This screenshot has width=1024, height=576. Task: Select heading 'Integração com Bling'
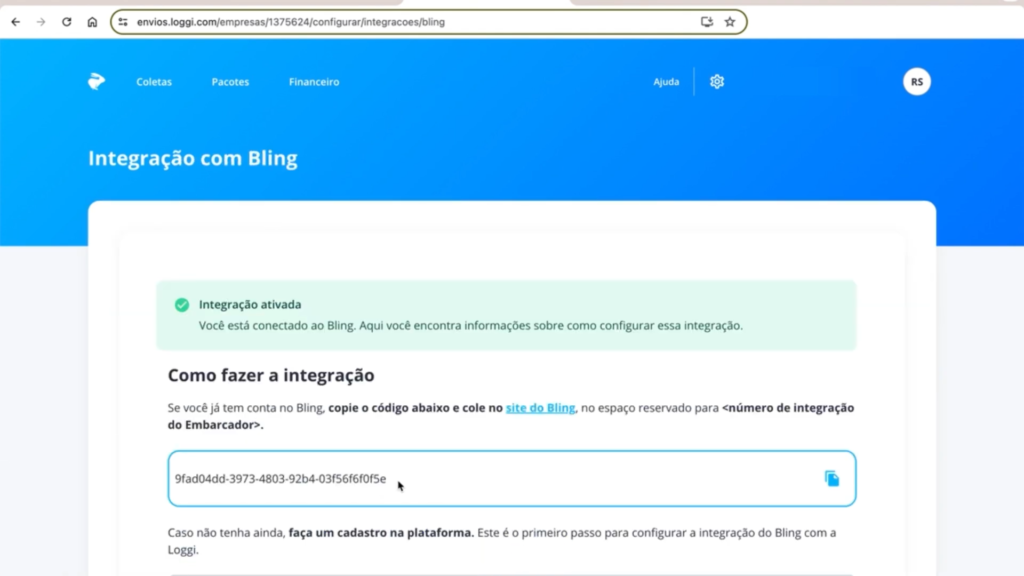tap(193, 158)
